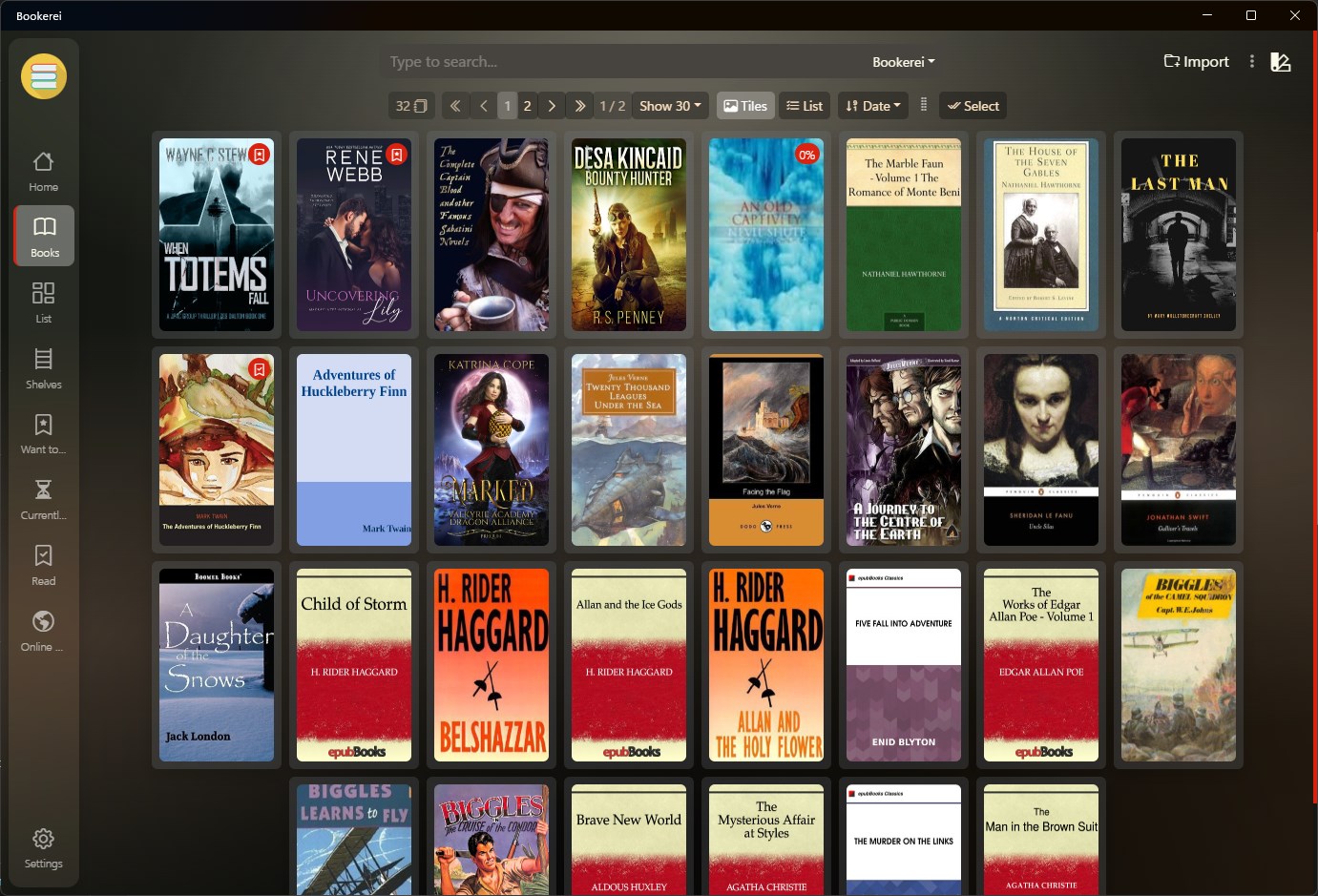Image resolution: width=1318 pixels, height=896 pixels.
Task: Open A Journey to the Centre of the Earth
Action: click(x=904, y=450)
